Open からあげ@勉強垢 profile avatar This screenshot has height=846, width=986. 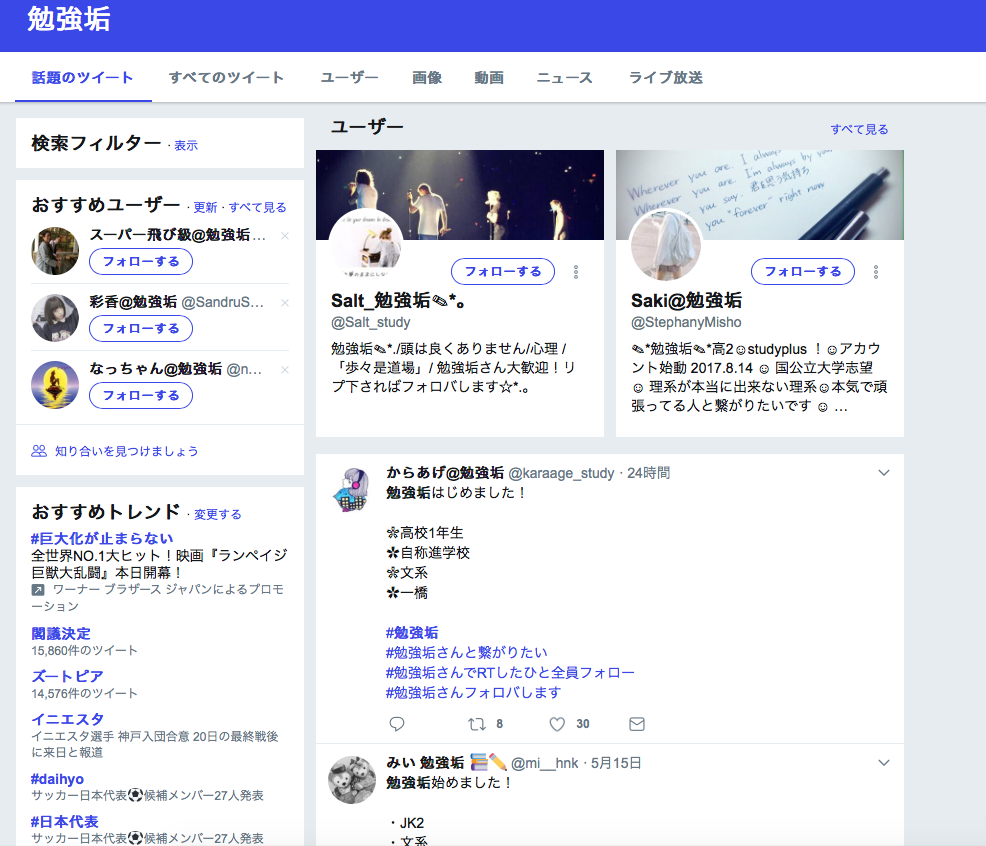[352, 490]
